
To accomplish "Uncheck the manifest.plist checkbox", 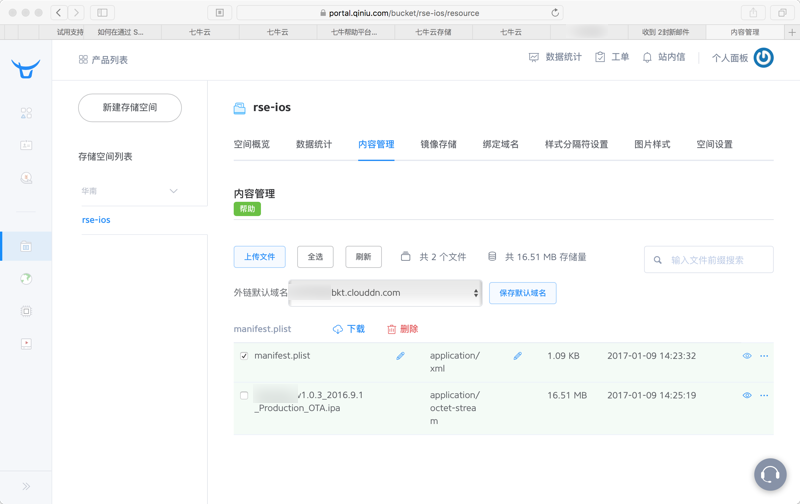I will [x=244, y=356].
